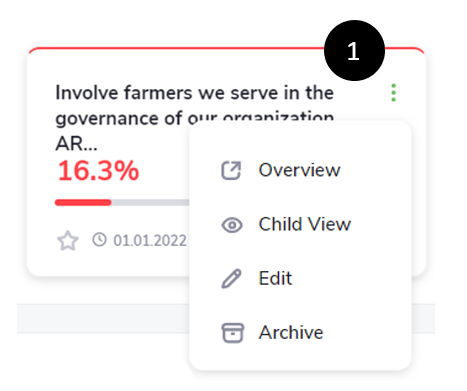Click the grey unfilled progress bar portion
Screen dimensions: 467x391
(150, 202)
